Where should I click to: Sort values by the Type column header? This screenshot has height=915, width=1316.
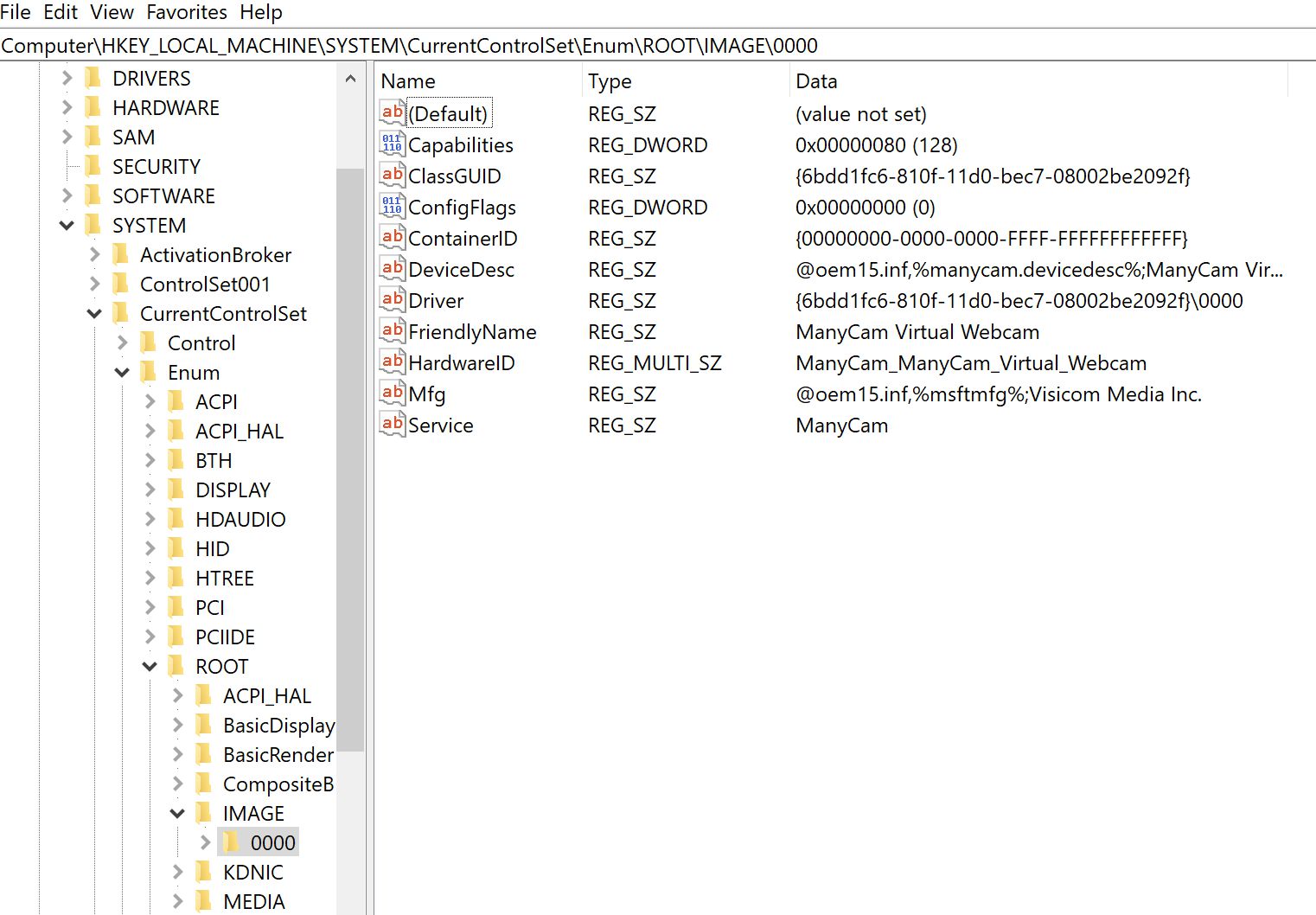610,81
